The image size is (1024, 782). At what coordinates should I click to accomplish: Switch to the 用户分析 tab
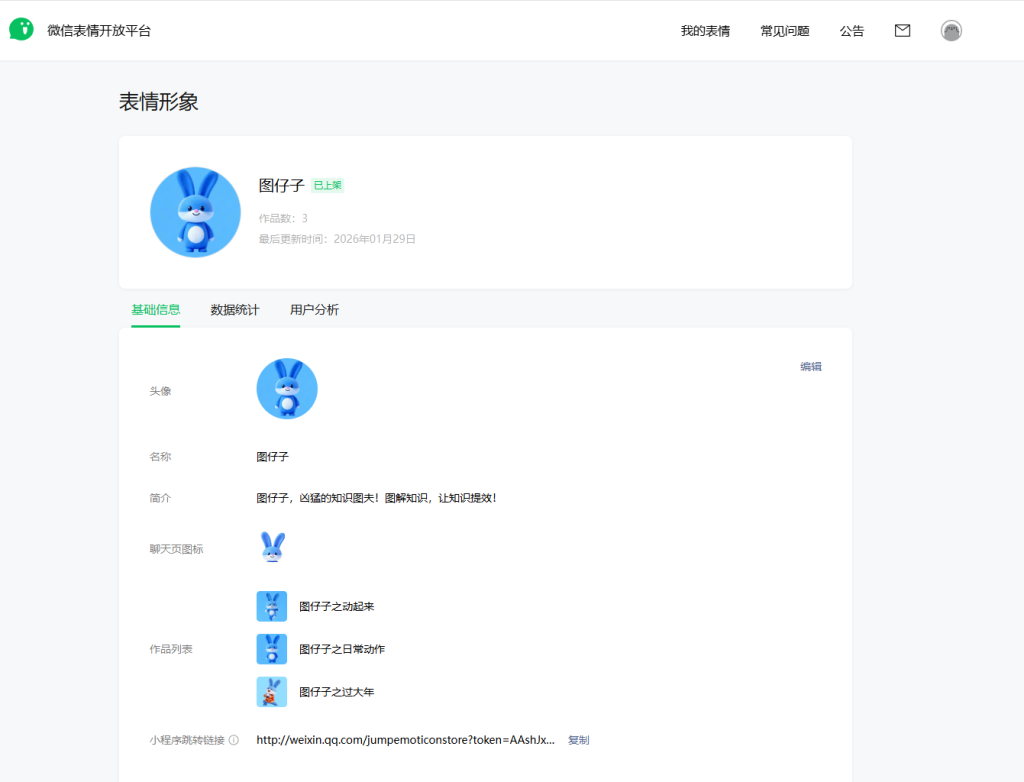(x=314, y=310)
